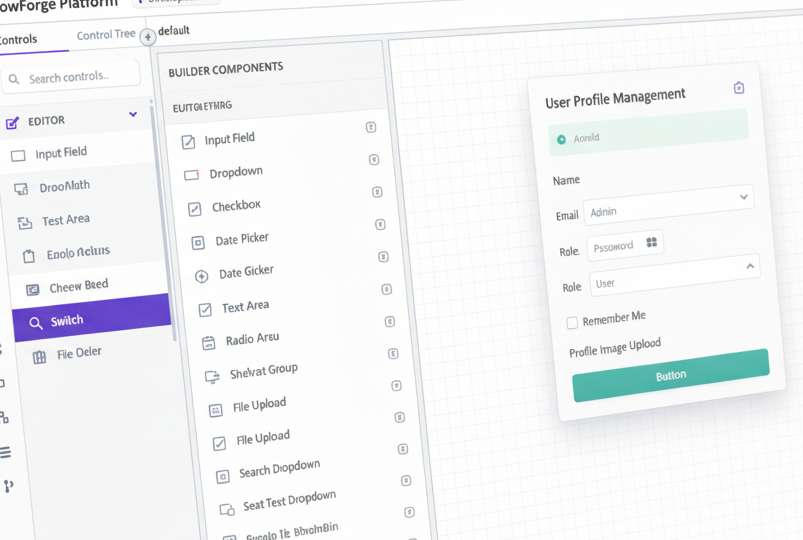Screen dimensions: 803x540
Task: Click the green Aoreld status banner
Action: [648, 132]
